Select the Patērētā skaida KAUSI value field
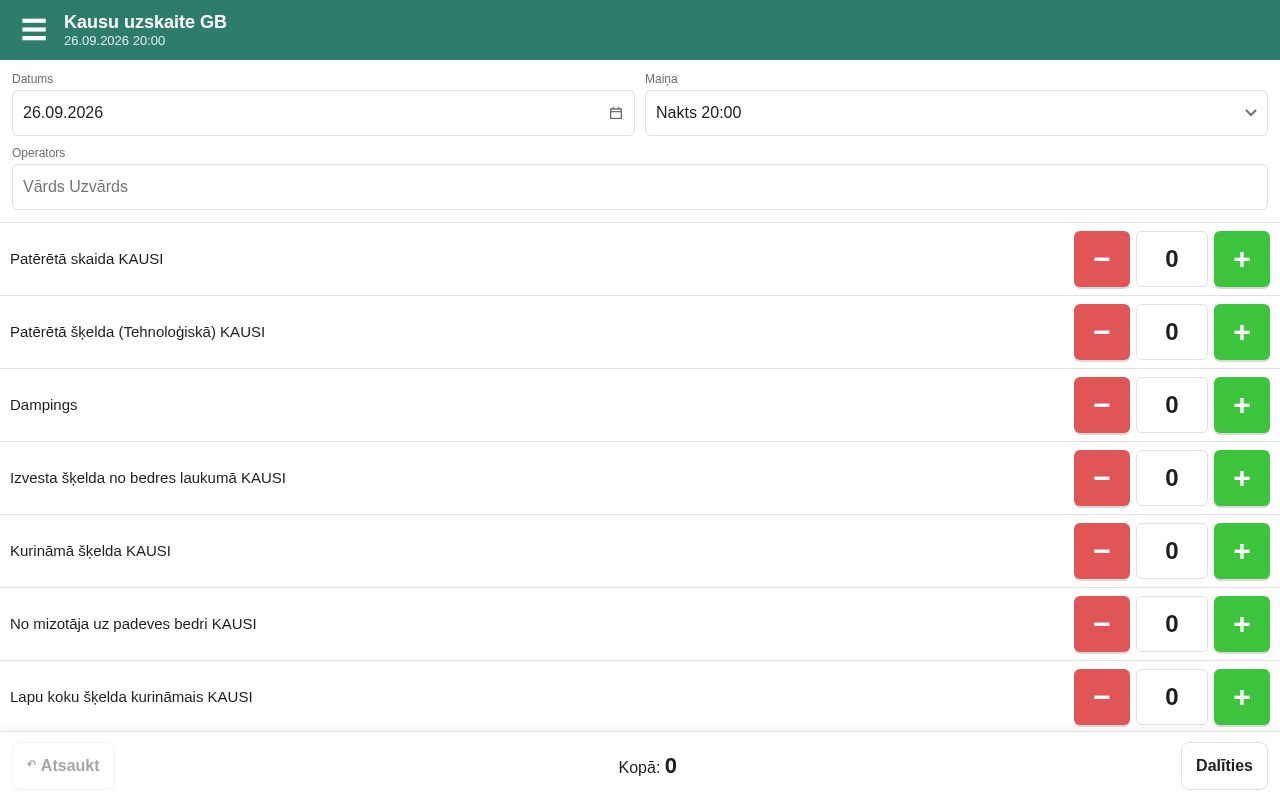The image size is (1280, 800). [x=1172, y=259]
